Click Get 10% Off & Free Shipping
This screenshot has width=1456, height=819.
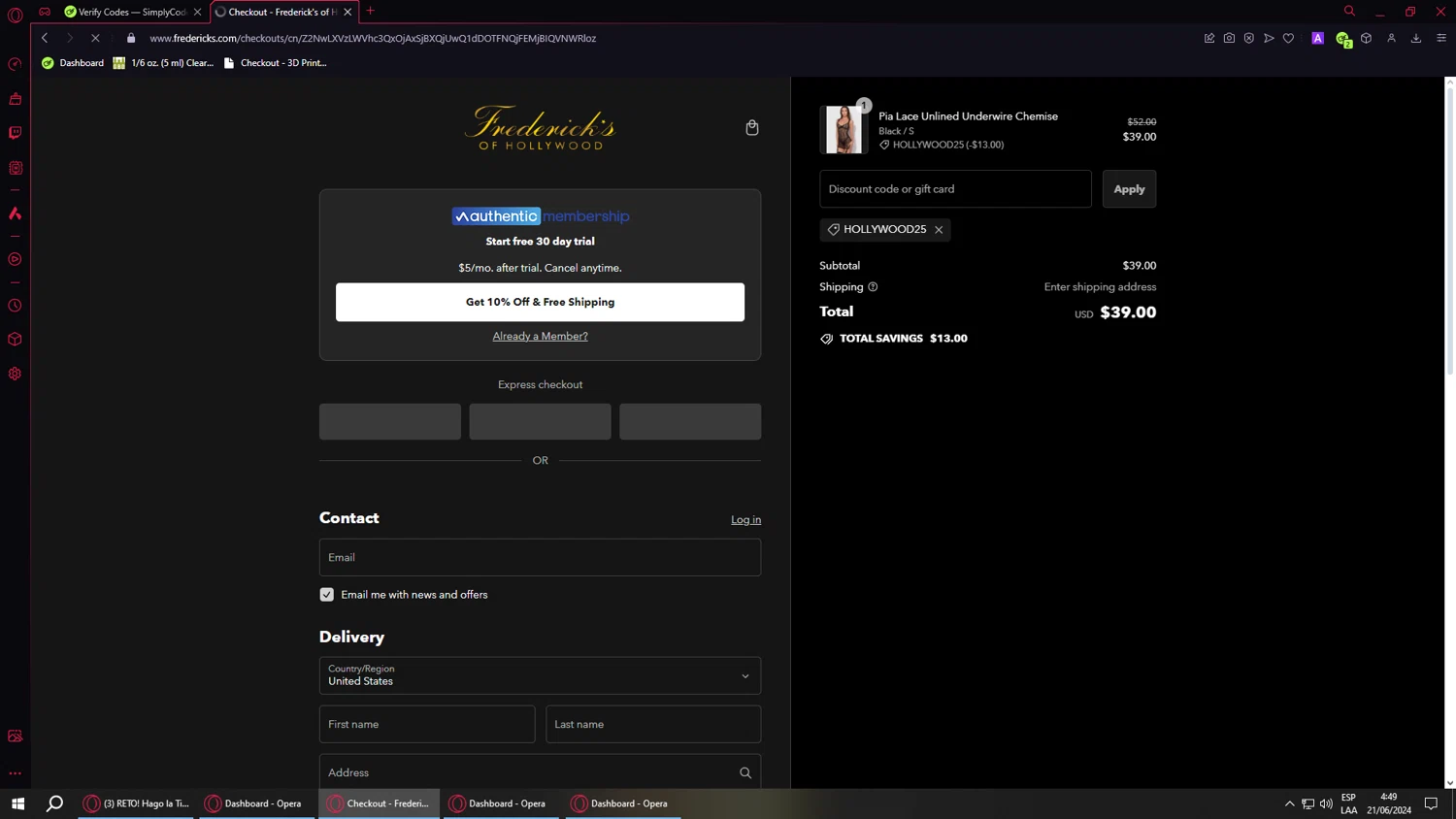[540, 302]
